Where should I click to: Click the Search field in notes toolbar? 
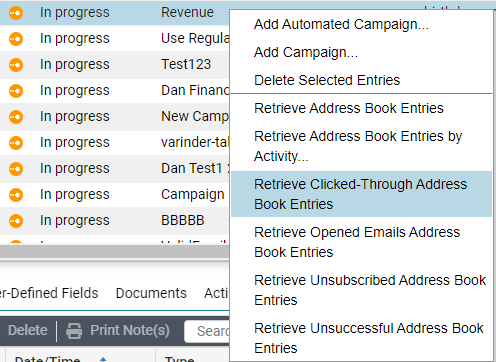207,331
